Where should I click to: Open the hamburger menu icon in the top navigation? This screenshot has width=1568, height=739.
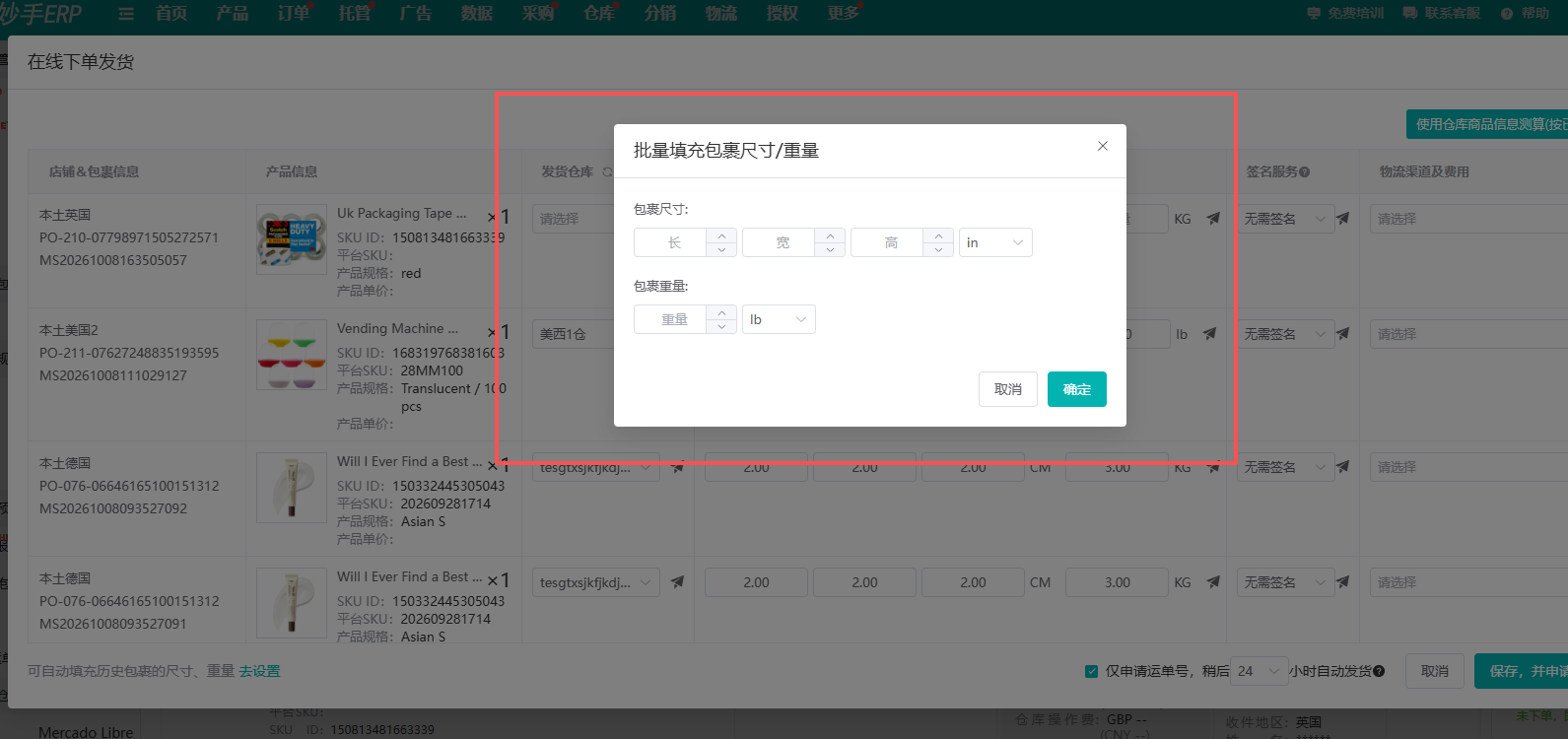[x=126, y=14]
